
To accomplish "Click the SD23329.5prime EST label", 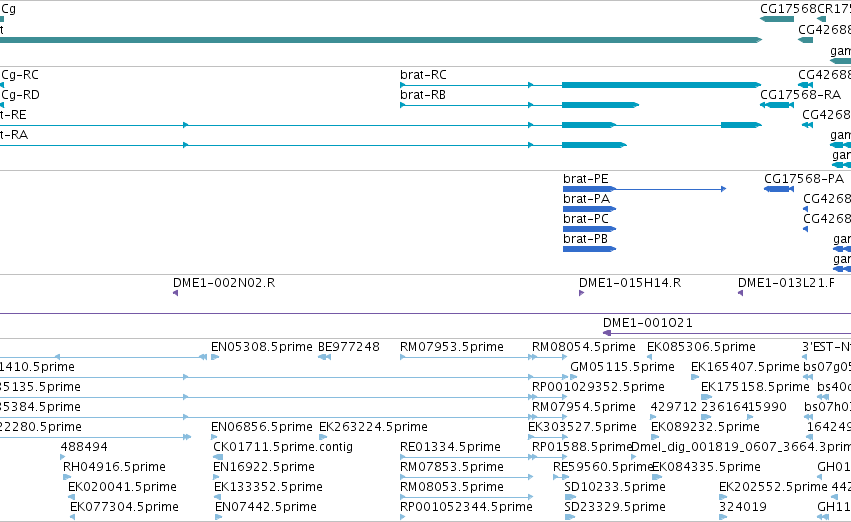I will coord(615,507).
